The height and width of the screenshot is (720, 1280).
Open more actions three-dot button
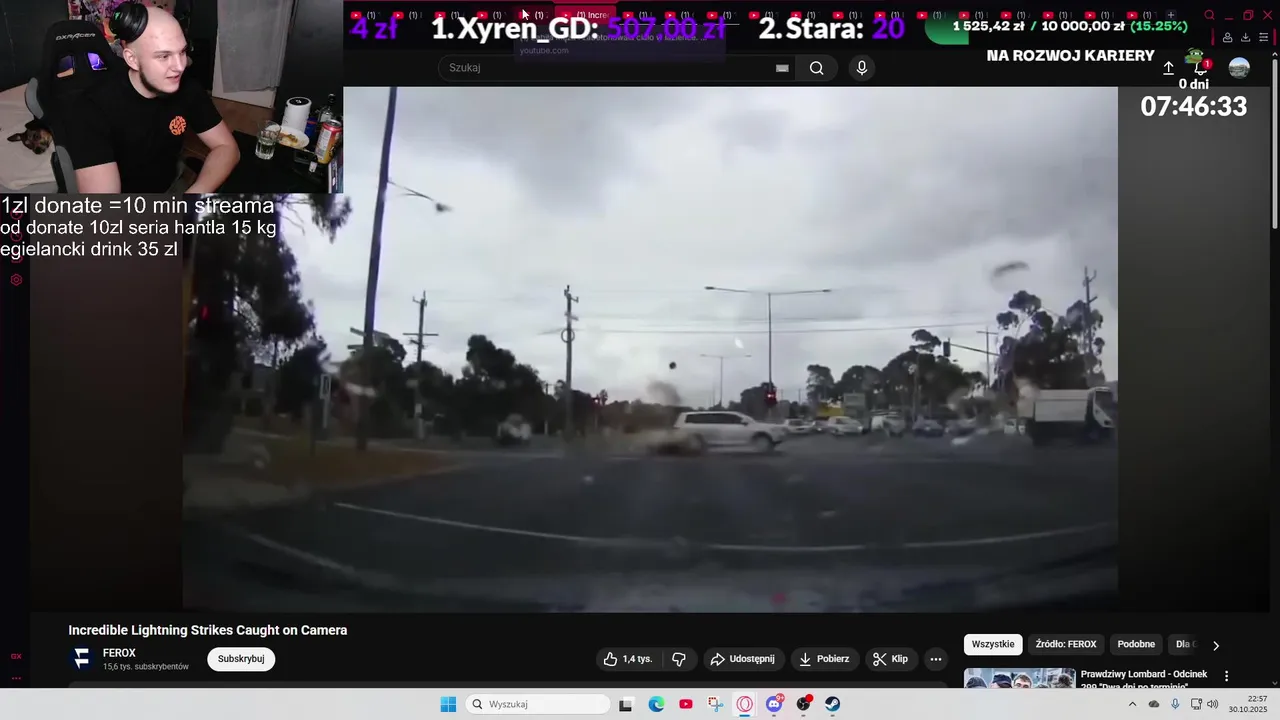tap(936, 659)
